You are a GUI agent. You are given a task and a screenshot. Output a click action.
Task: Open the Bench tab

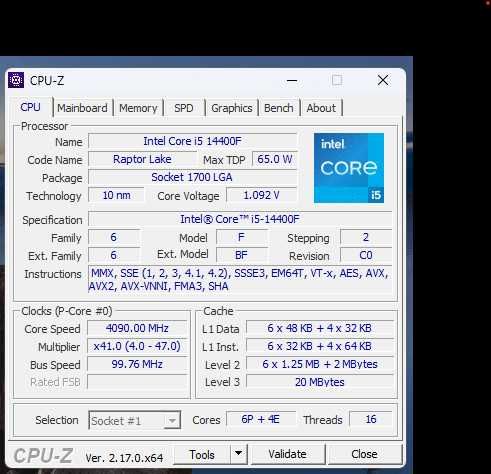click(x=279, y=108)
